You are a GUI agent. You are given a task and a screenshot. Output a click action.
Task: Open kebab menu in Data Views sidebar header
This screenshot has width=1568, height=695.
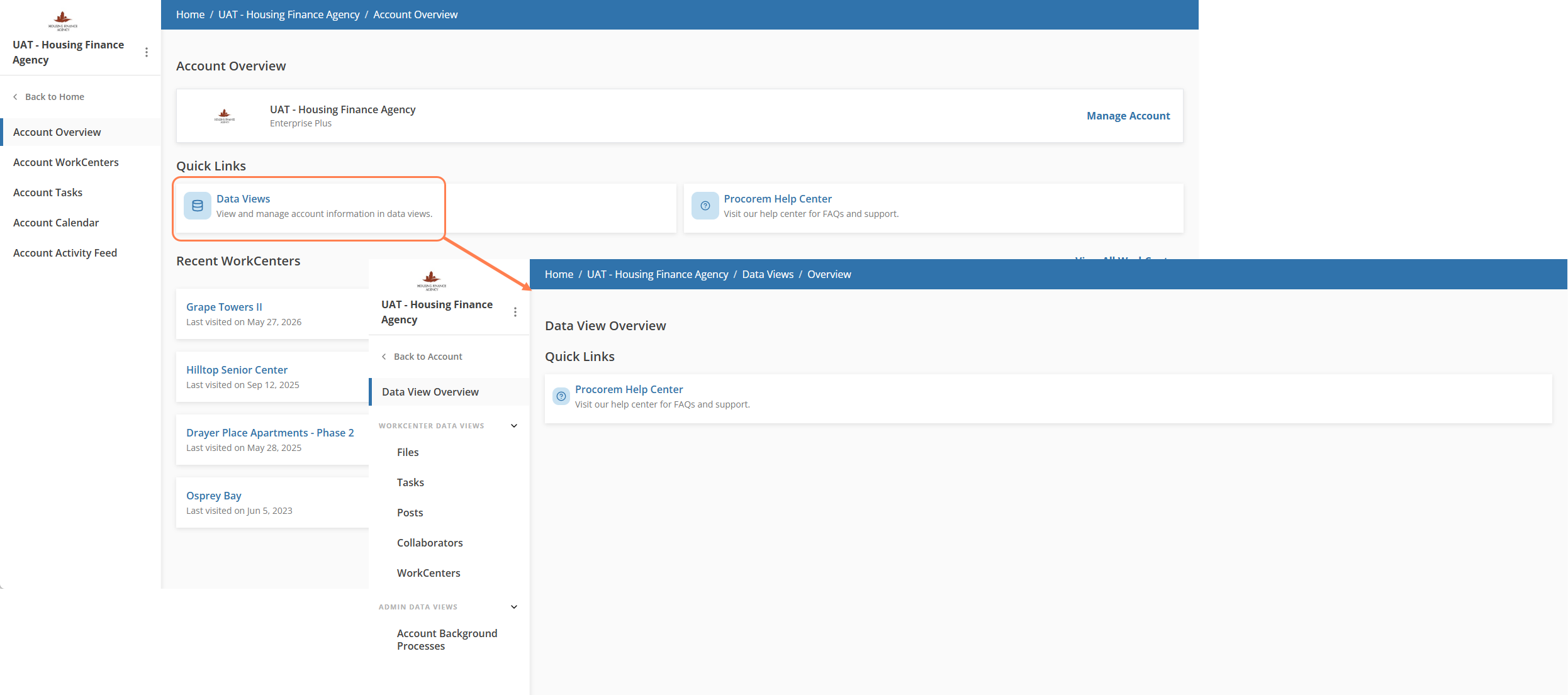[515, 312]
